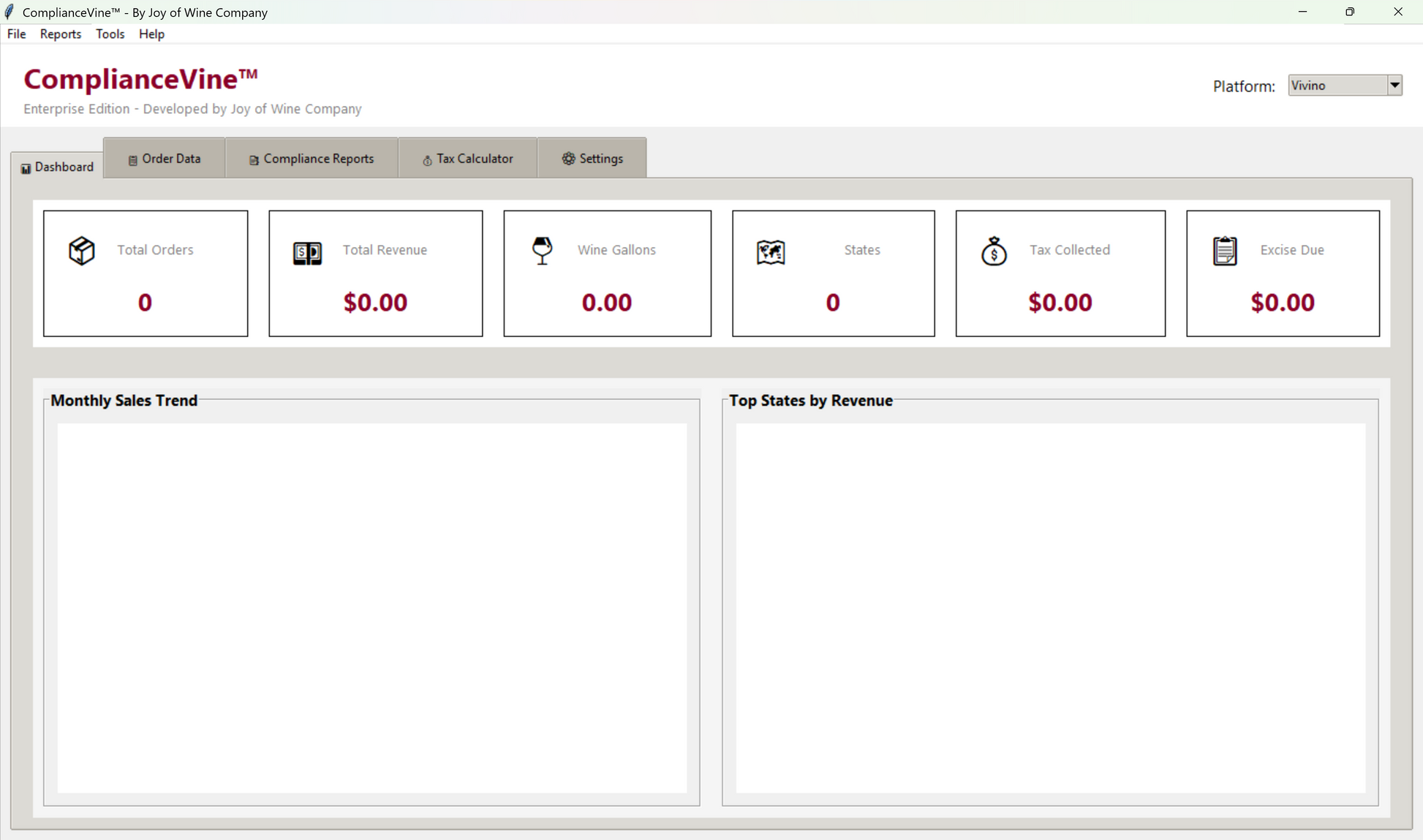Switch to the Compliance Reports tab
Image resolution: width=1423 pixels, height=840 pixels.
(312, 159)
